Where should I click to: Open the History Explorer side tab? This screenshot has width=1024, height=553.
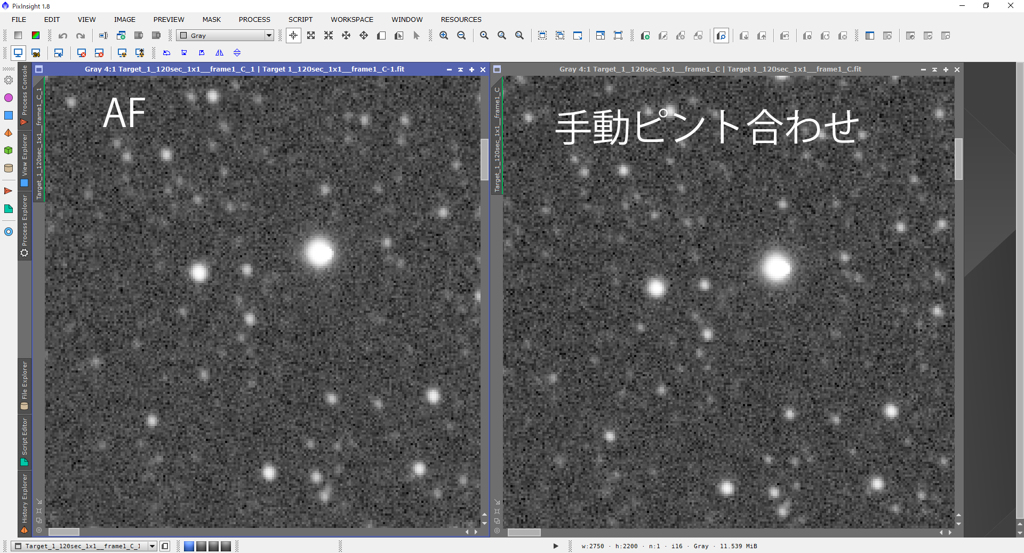(24, 503)
